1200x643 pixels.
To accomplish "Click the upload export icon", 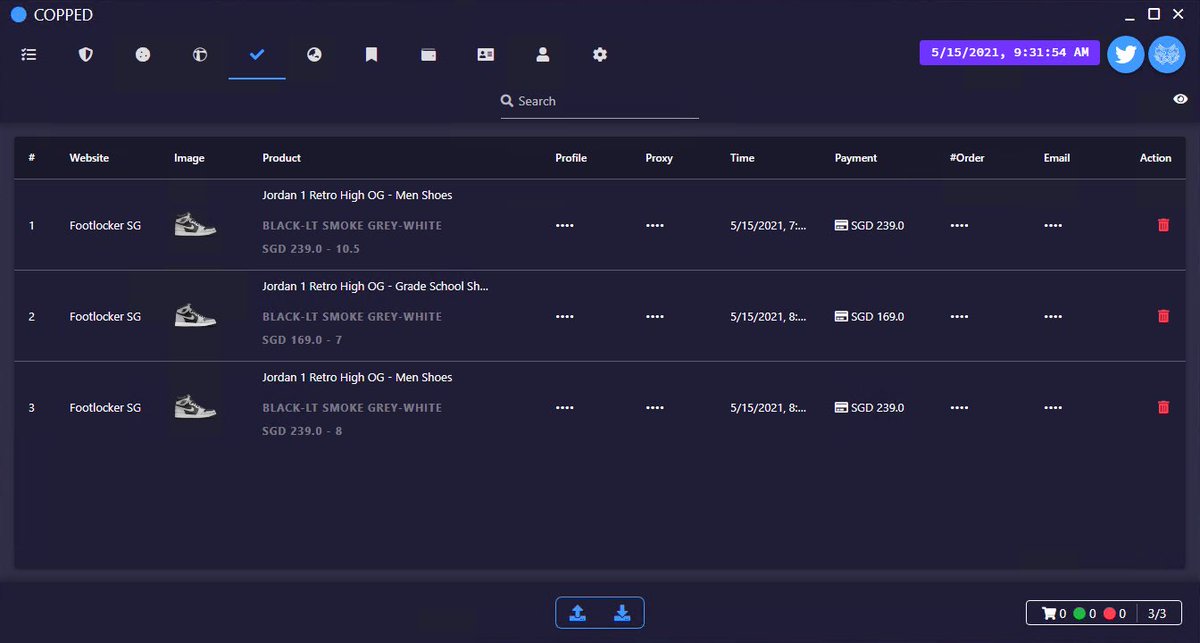I will tap(577, 613).
